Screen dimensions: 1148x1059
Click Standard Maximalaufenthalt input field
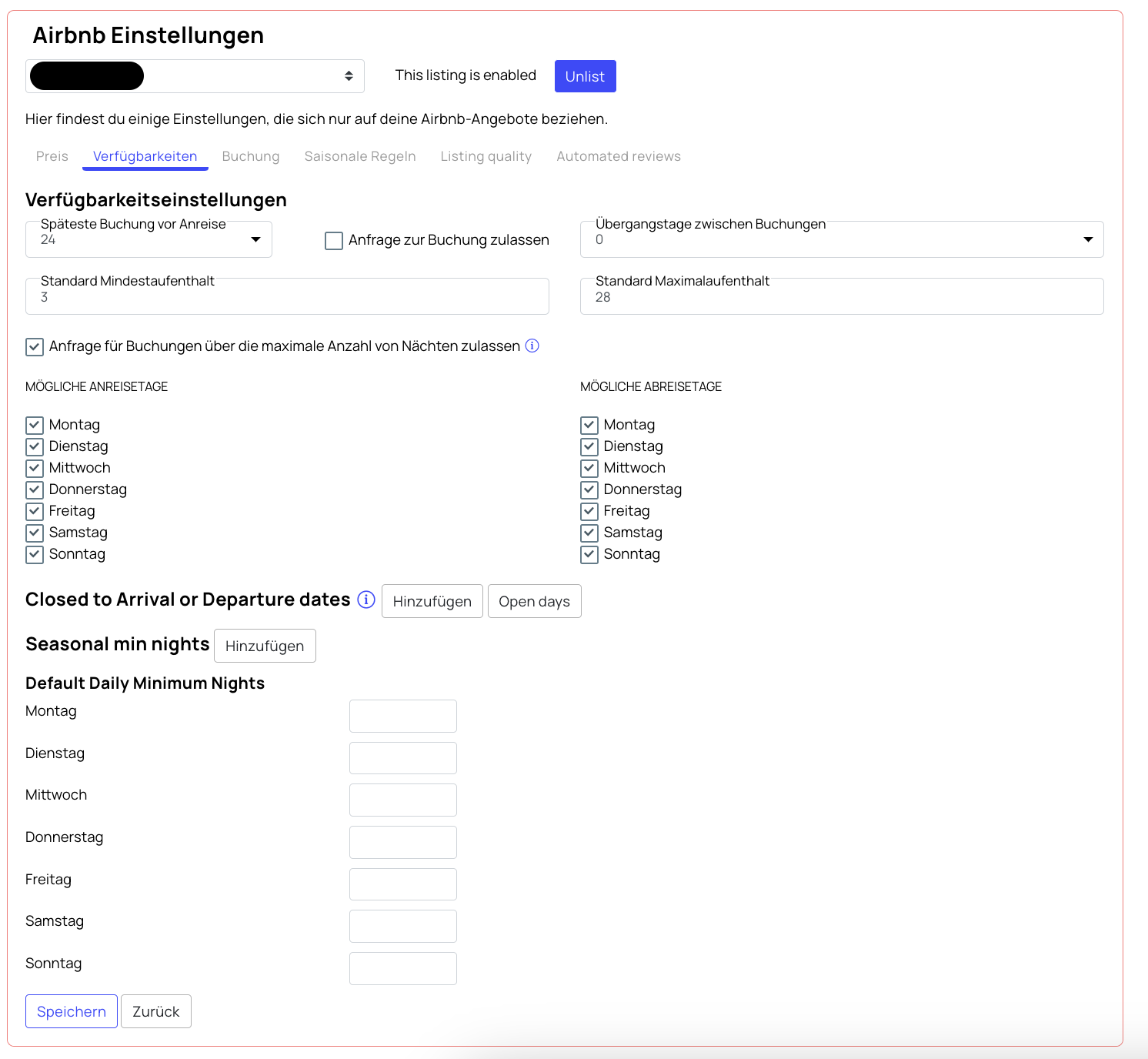(x=842, y=296)
